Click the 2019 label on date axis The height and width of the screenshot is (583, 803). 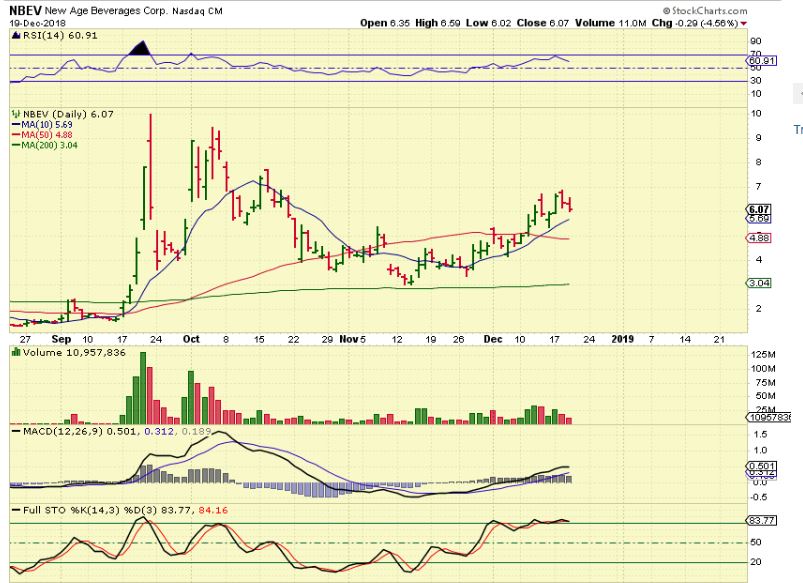coord(623,338)
